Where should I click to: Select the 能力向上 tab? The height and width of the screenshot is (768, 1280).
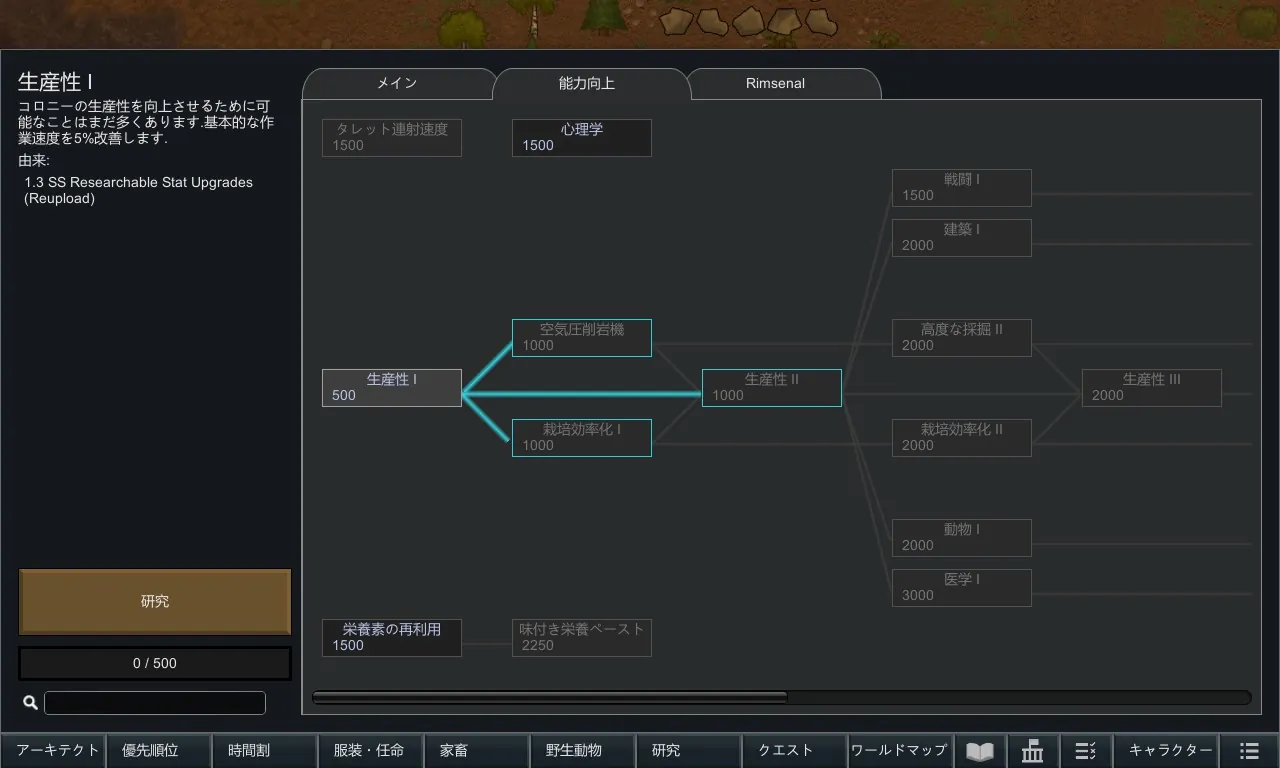587,84
